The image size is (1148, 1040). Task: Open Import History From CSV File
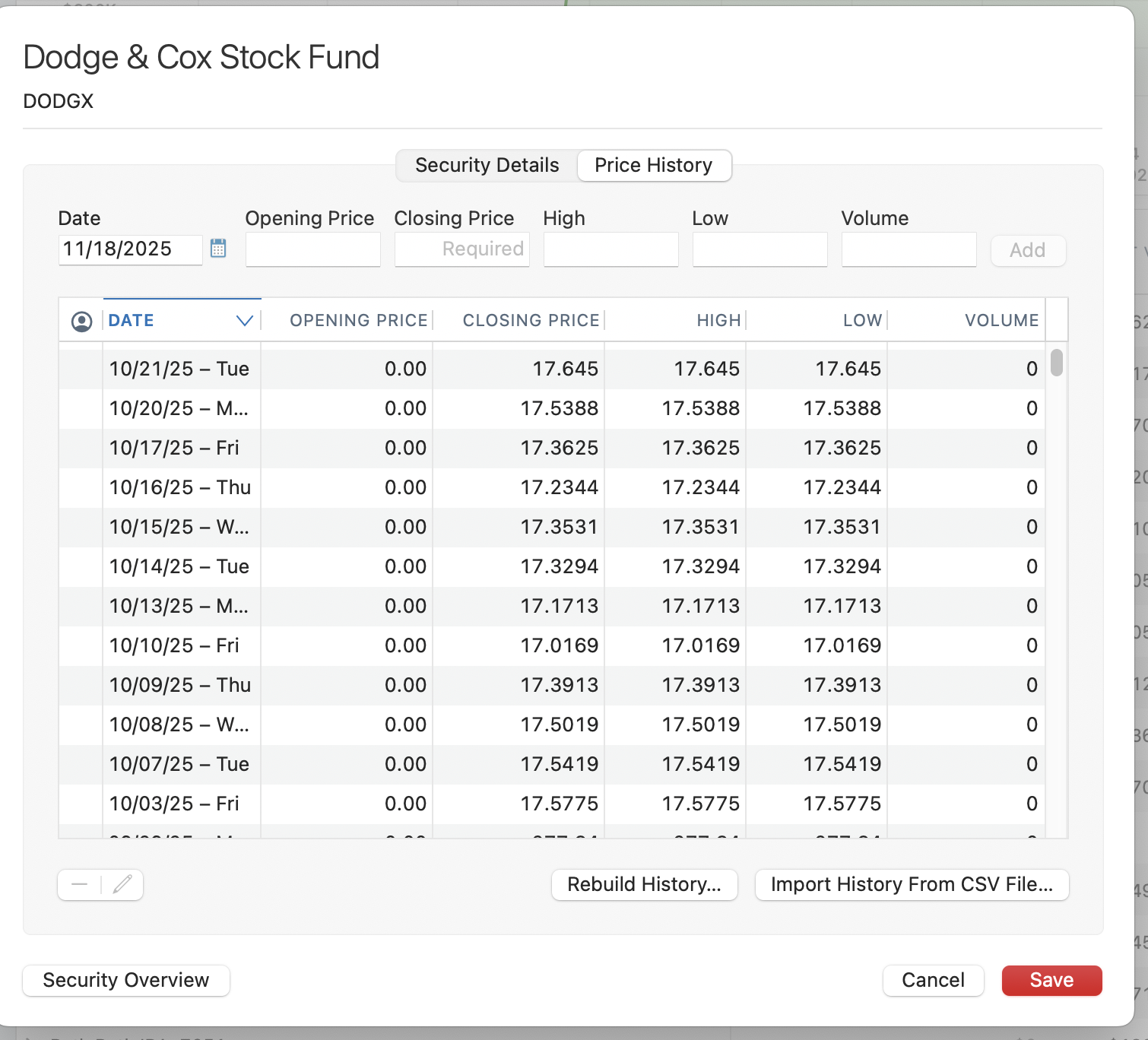[x=912, y=884]
